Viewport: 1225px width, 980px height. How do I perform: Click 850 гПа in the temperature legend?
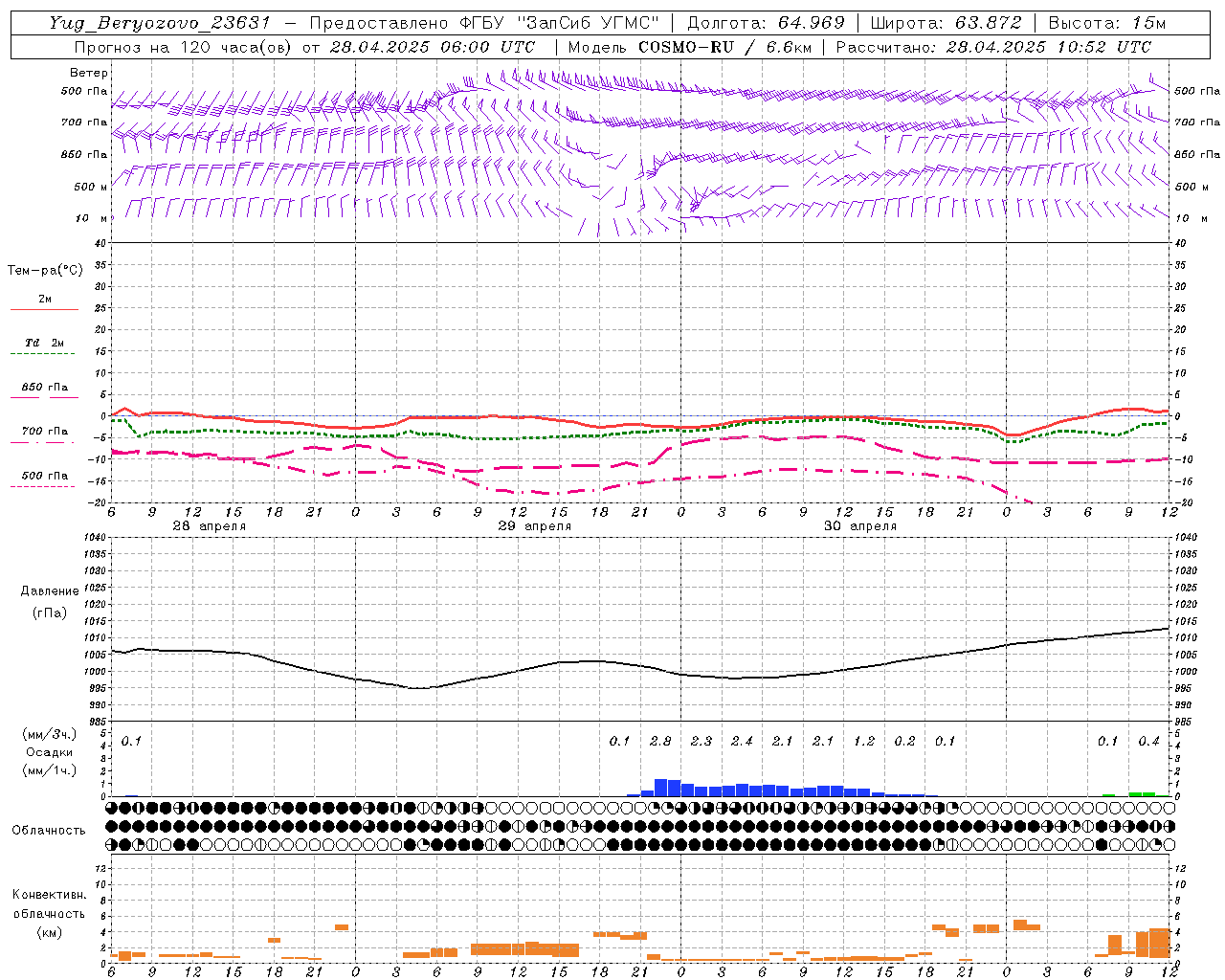(44, 390)
